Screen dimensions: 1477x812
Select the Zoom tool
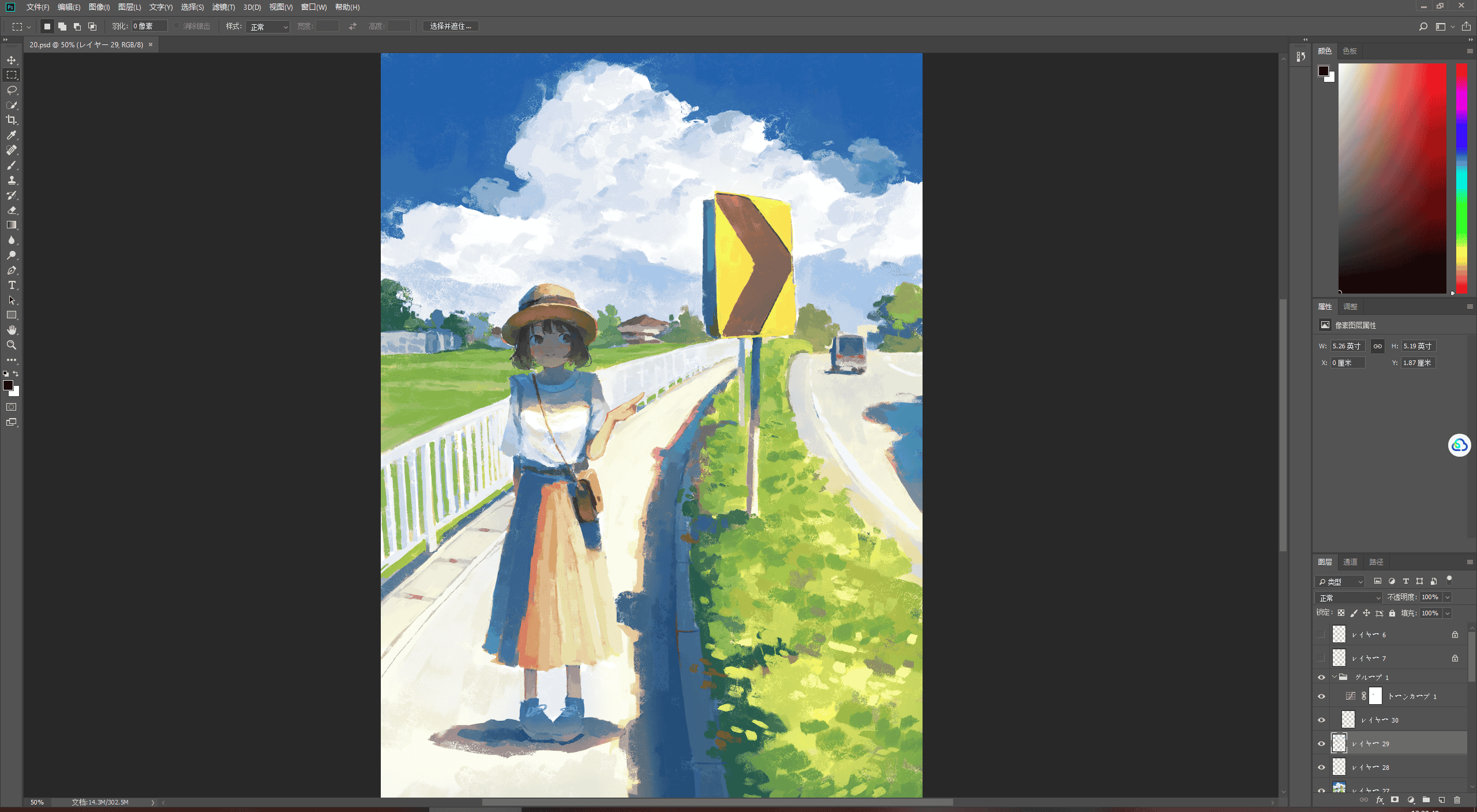pyautogui.click(x=12, y=345)
